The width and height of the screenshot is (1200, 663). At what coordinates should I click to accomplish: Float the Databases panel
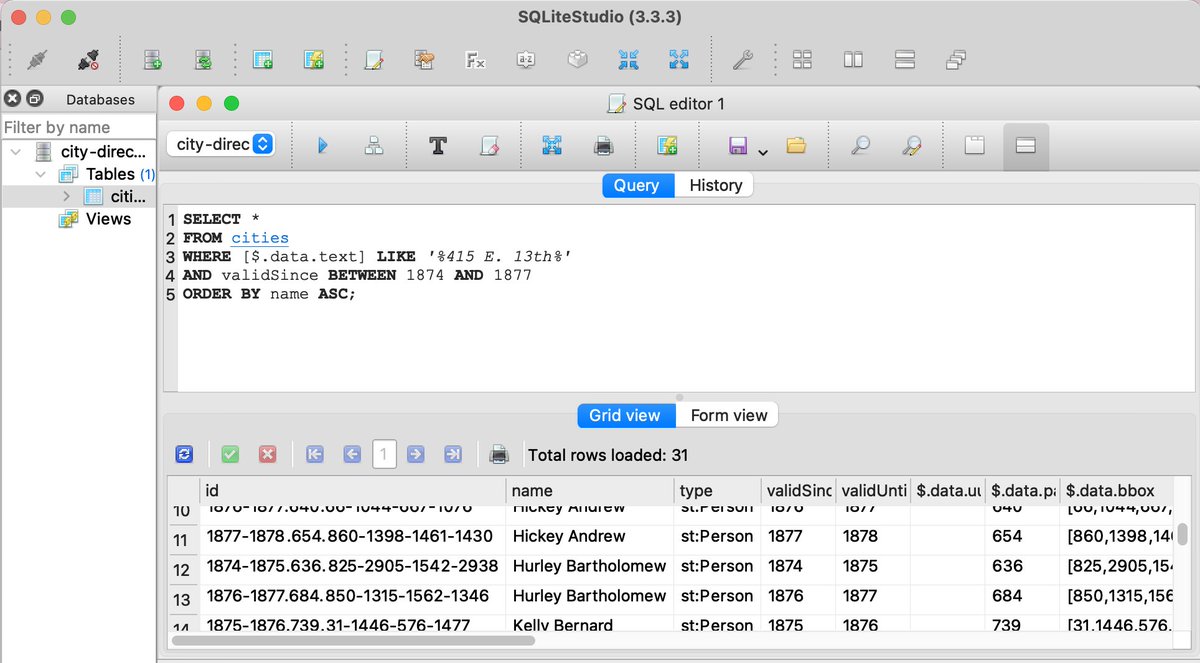pos(35,99)
